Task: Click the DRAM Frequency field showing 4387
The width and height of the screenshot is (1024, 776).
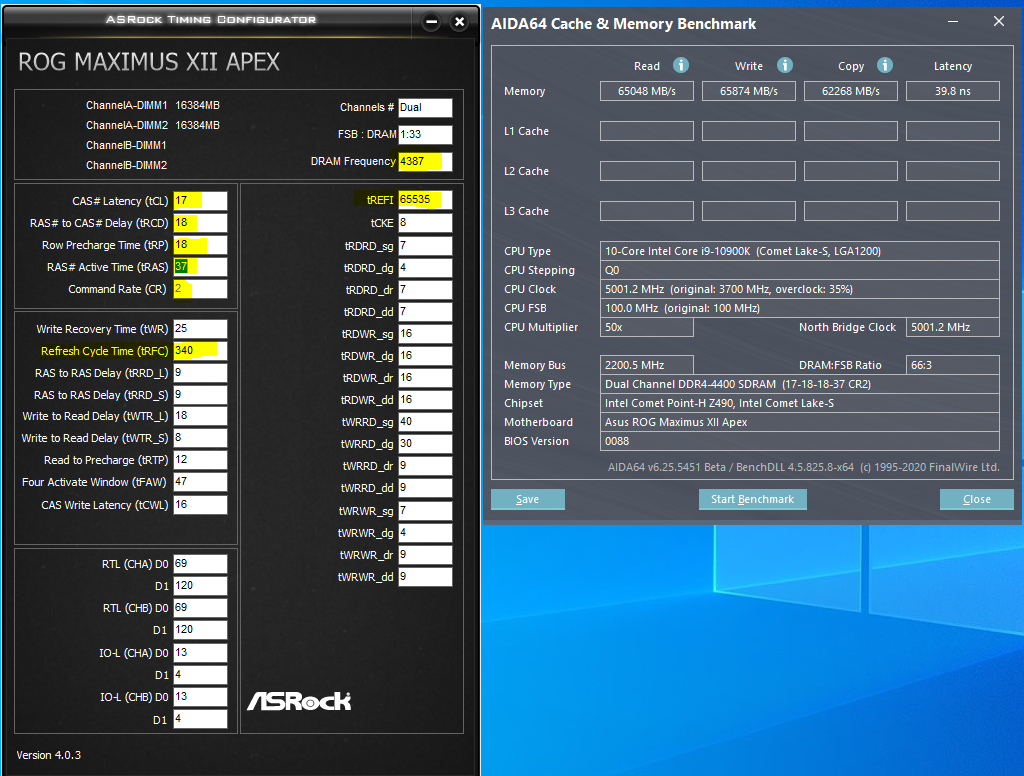Action: point(425,161)
